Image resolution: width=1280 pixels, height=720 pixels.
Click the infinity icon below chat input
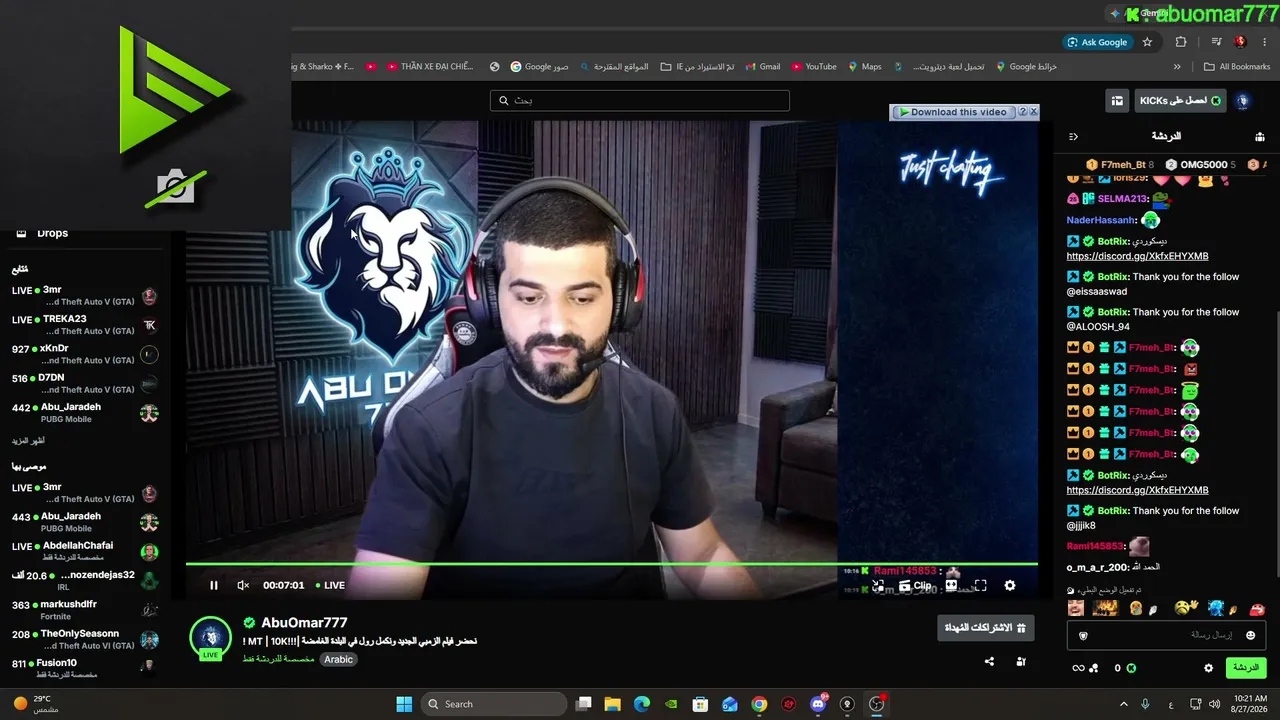pyautogui.click(x=1078, y=668)
